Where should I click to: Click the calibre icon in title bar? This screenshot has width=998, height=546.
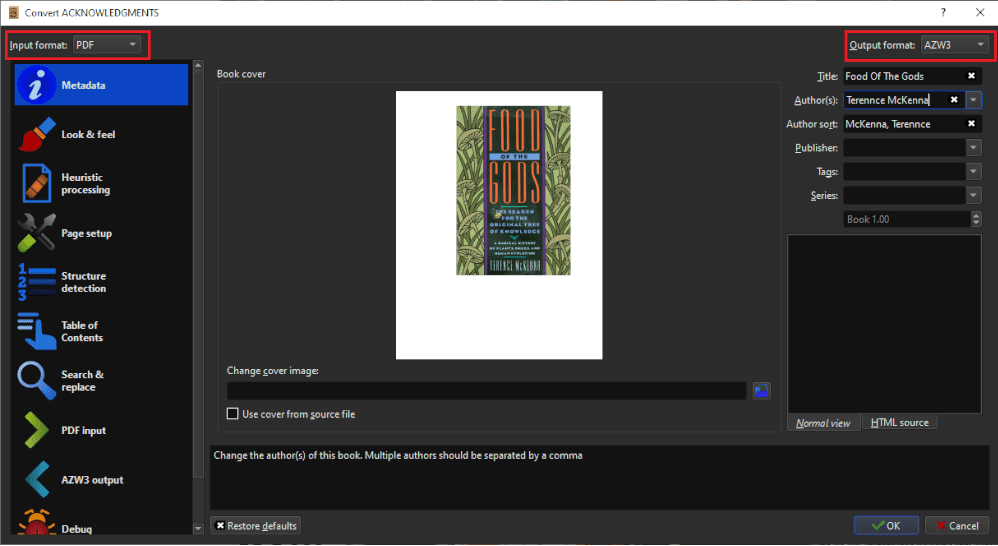coord(13,12)
